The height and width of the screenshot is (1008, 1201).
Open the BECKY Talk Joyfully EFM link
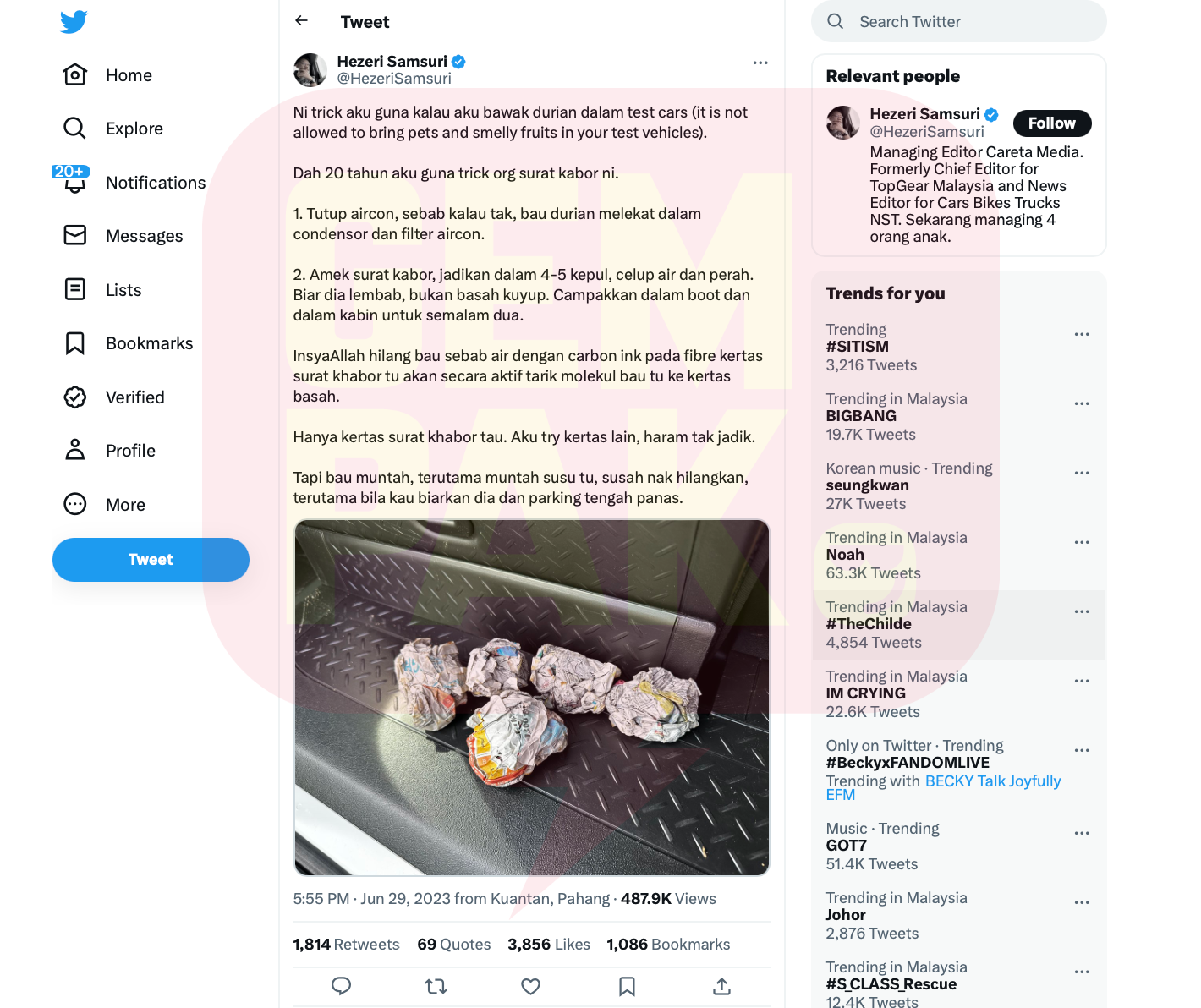coord(943,787)
